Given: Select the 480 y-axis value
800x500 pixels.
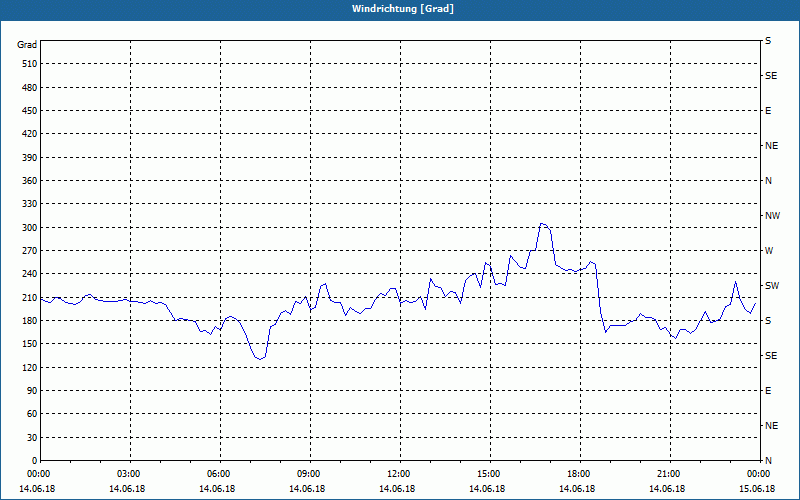Looking at the screenshot, I should pyautogui.click(x=30, y=88).
